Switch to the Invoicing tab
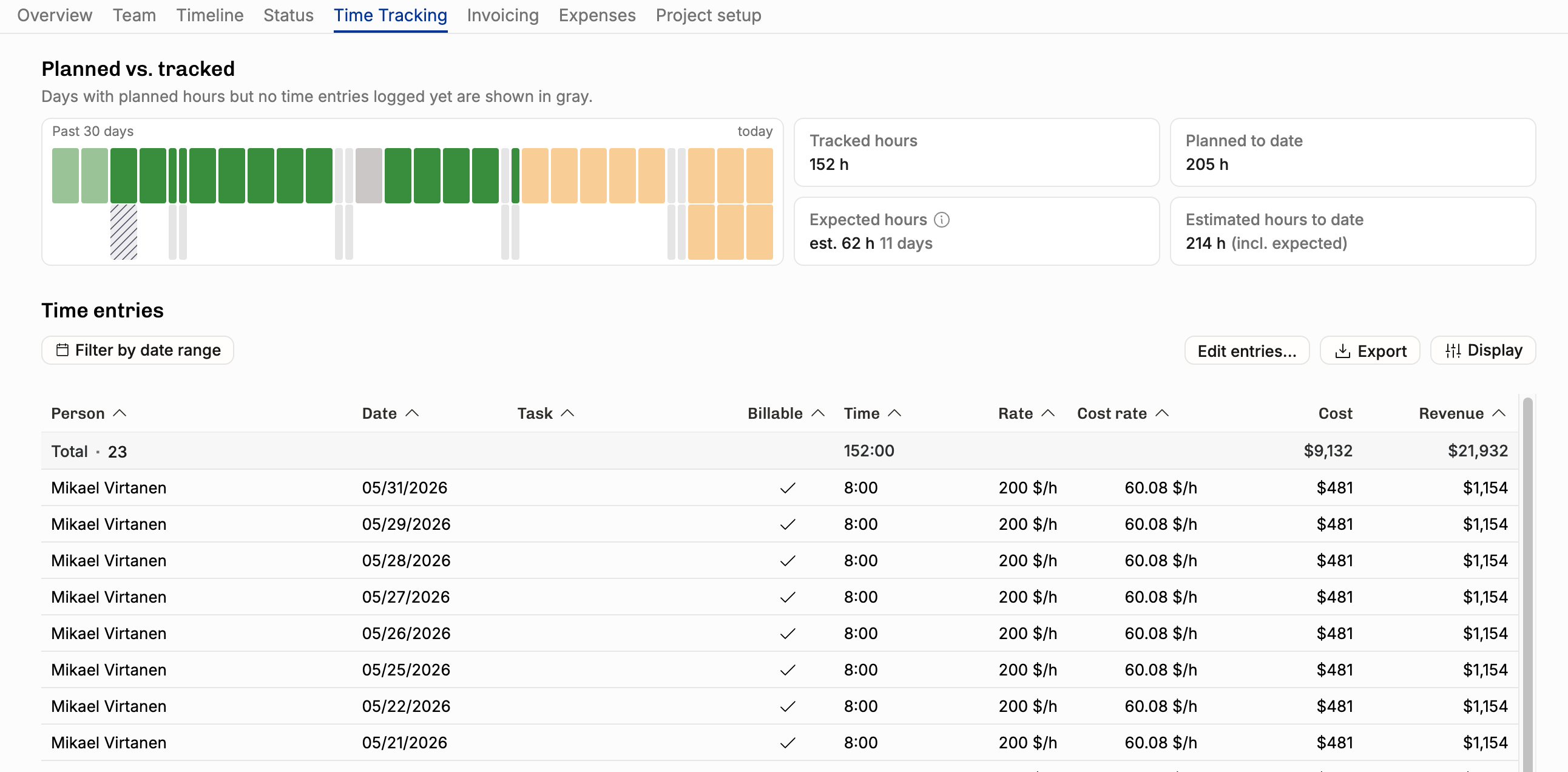This screenshot has height=772, width=1568. click(503, 15)
